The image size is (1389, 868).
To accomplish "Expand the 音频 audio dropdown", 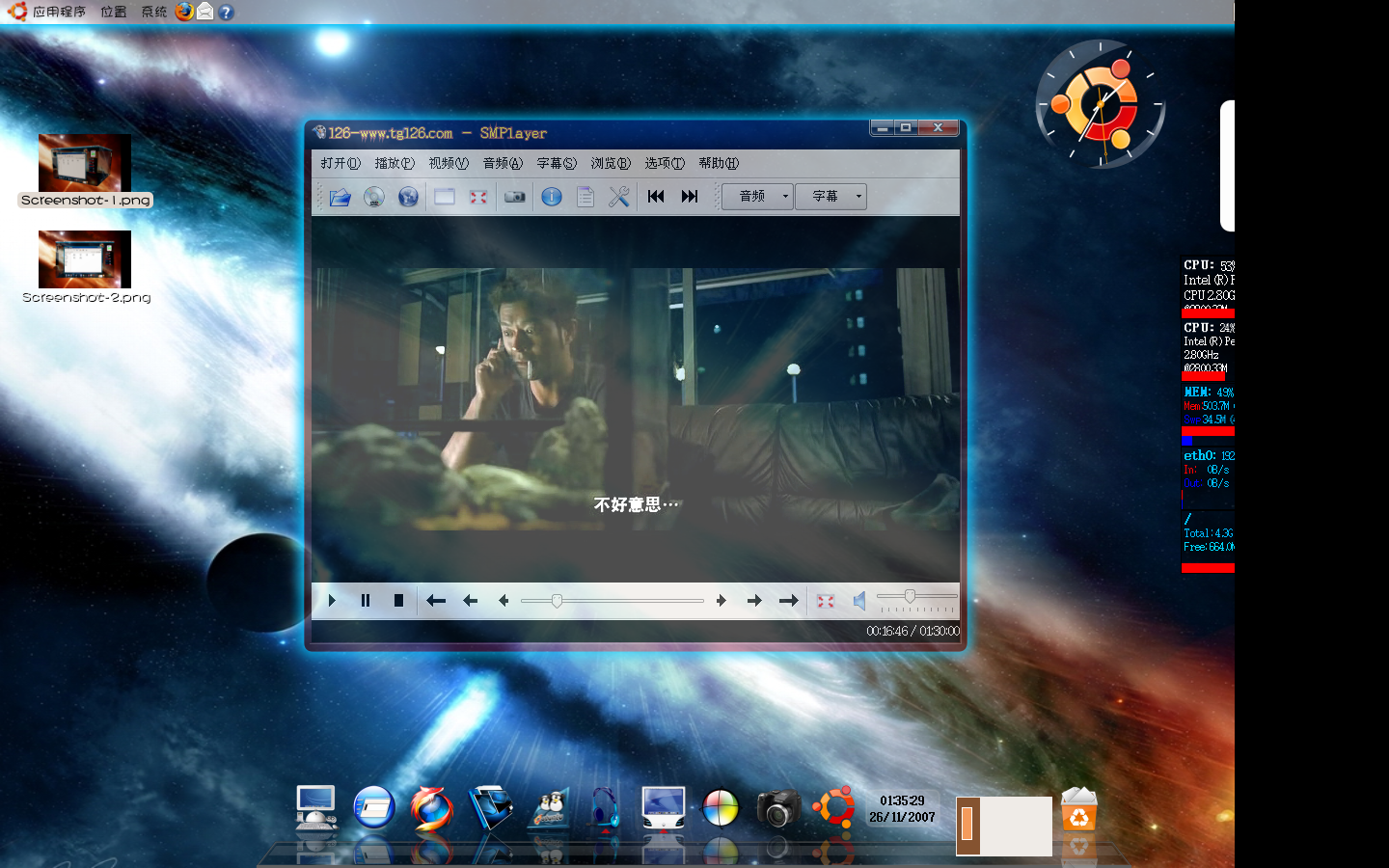I will click(757, 197).
